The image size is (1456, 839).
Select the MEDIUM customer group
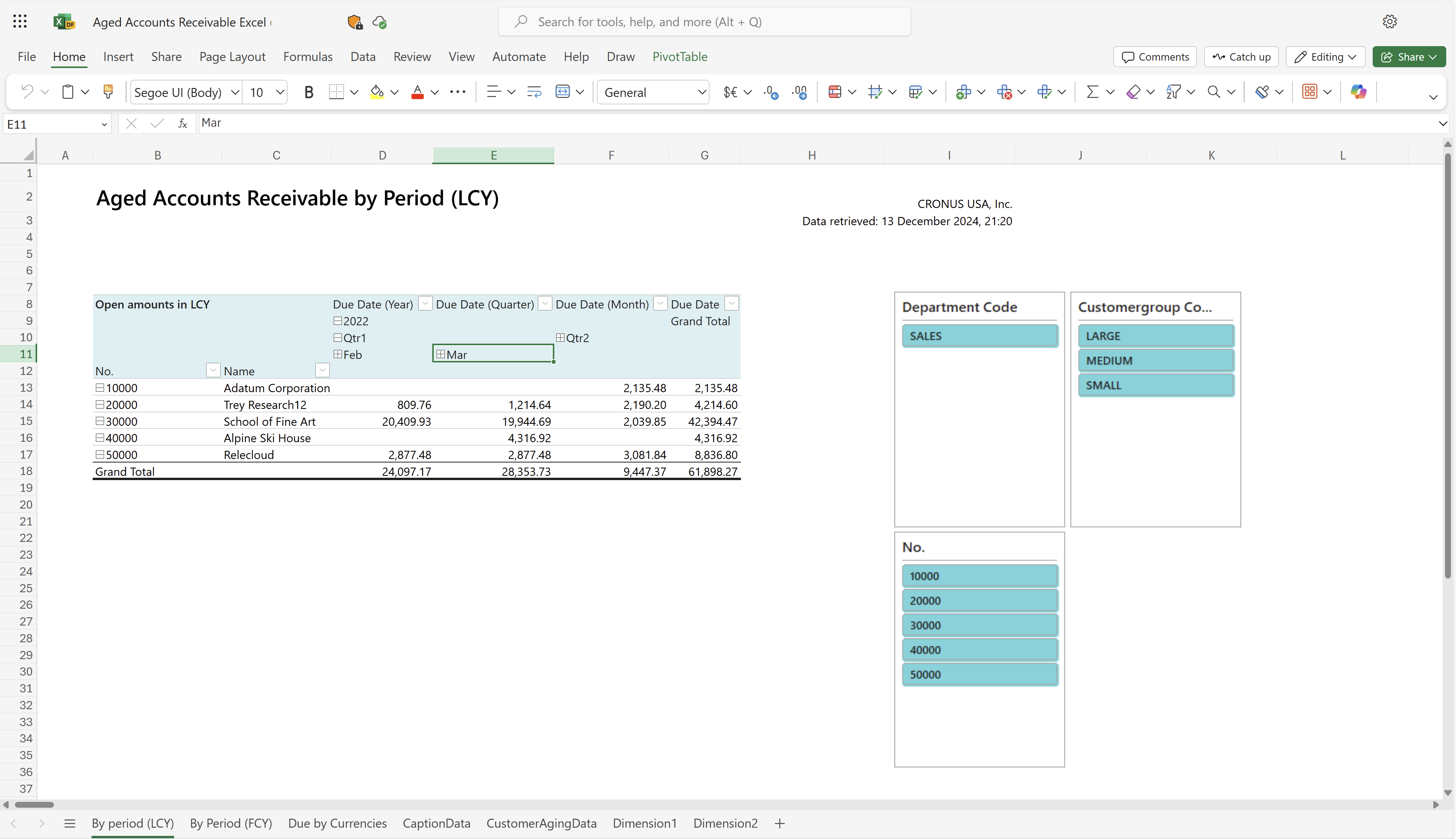(1155, 360)
